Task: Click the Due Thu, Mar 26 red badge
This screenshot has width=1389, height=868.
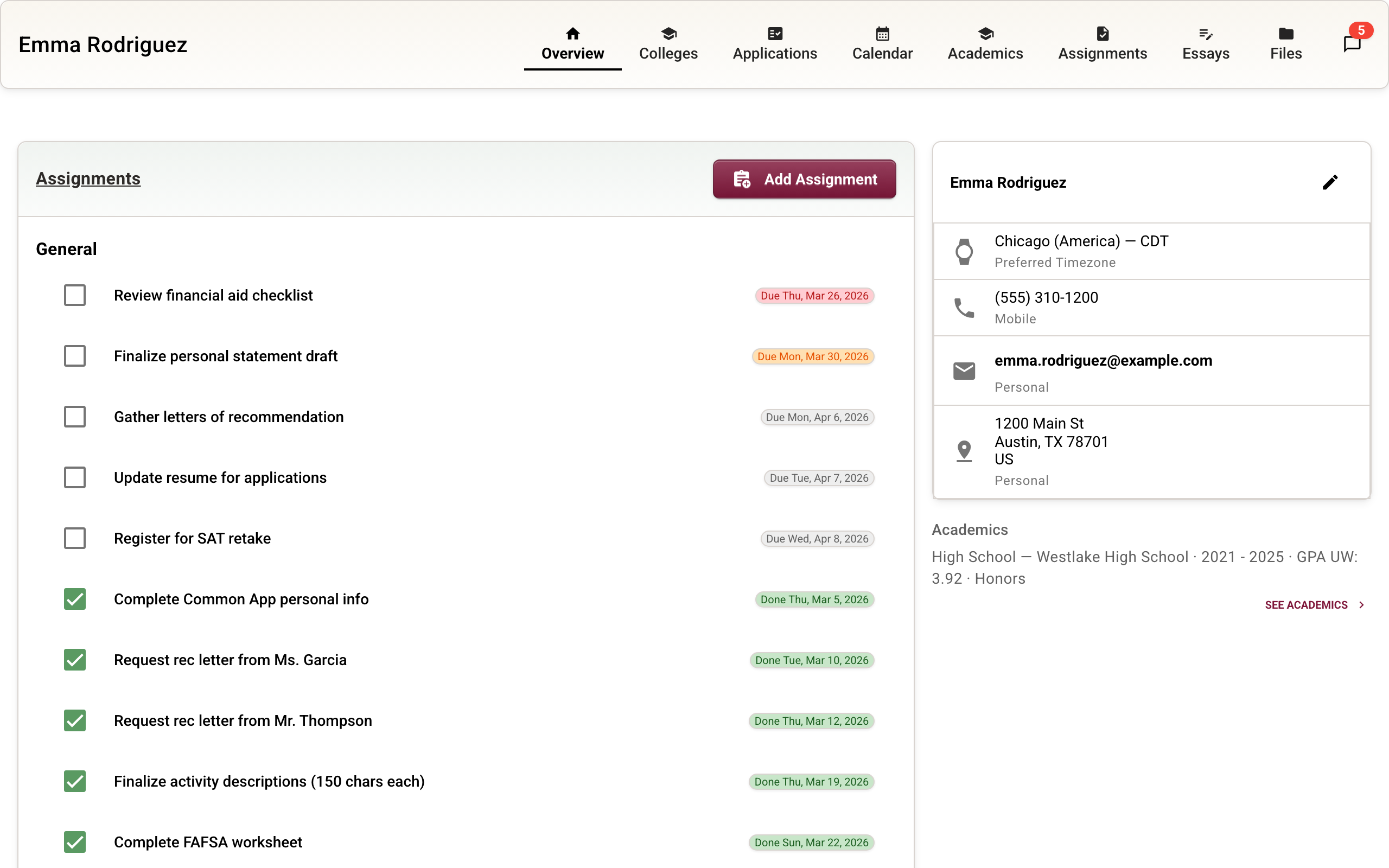Action: coord(814,296)
